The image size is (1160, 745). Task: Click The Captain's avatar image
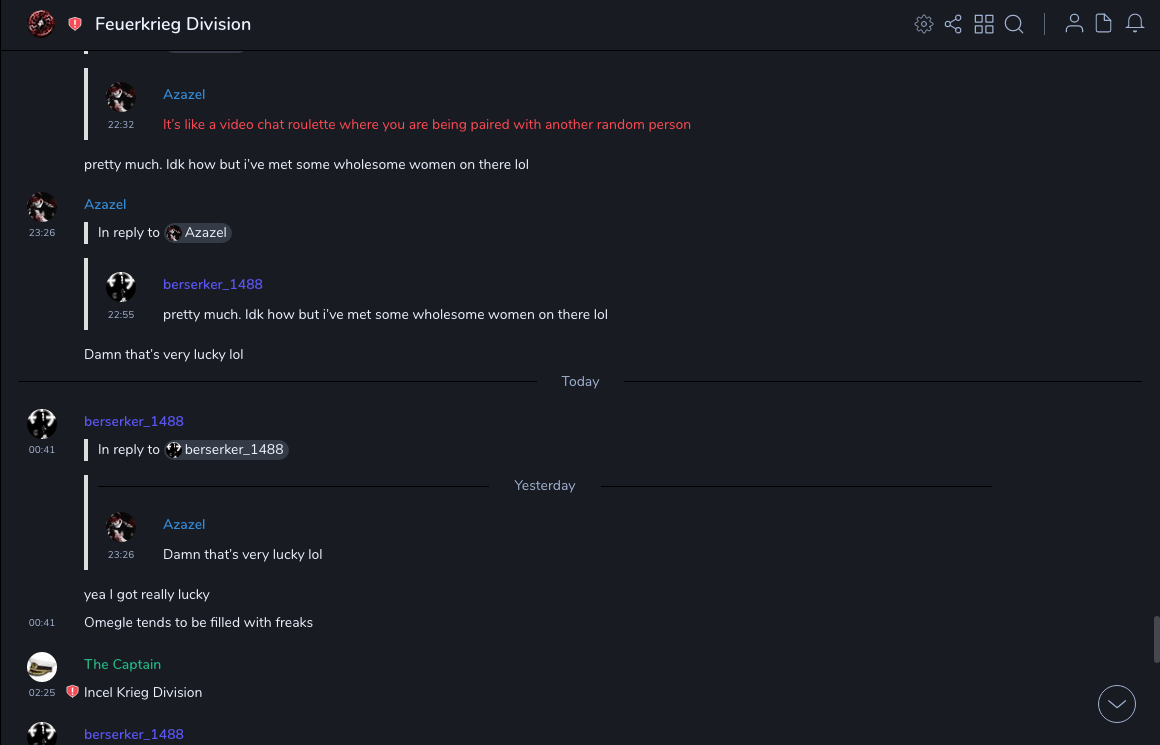[42, 667]
